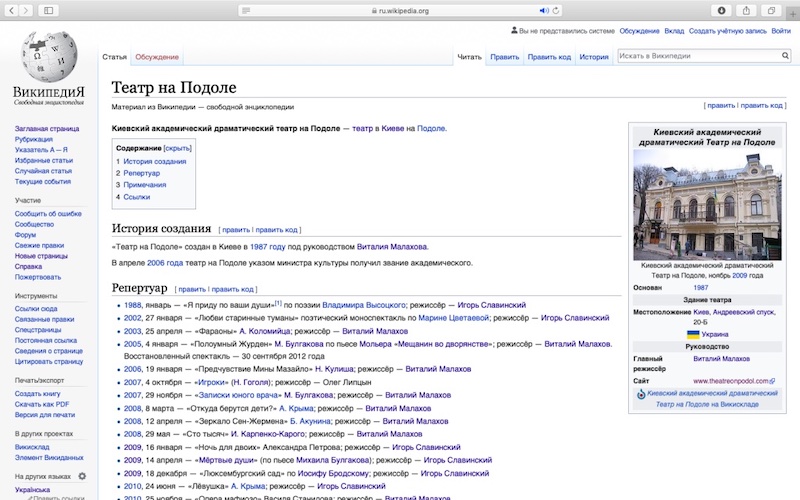800x500 pixels.
Task: Open language settings gear icon
Action: pyautogui.click(x=82, y=476)
